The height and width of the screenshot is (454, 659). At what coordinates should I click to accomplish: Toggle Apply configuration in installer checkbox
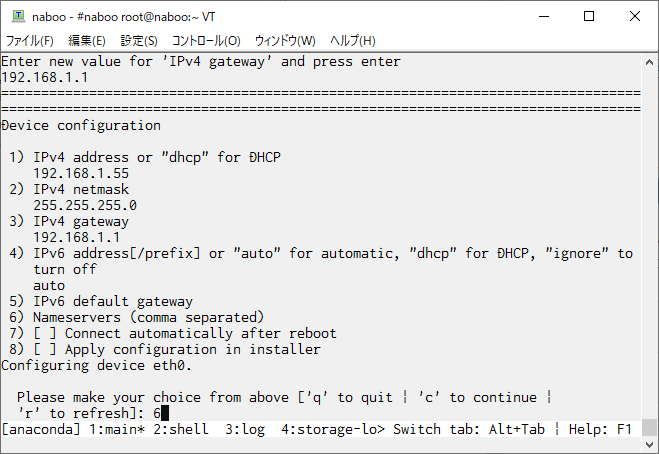[x=45, y=349]
